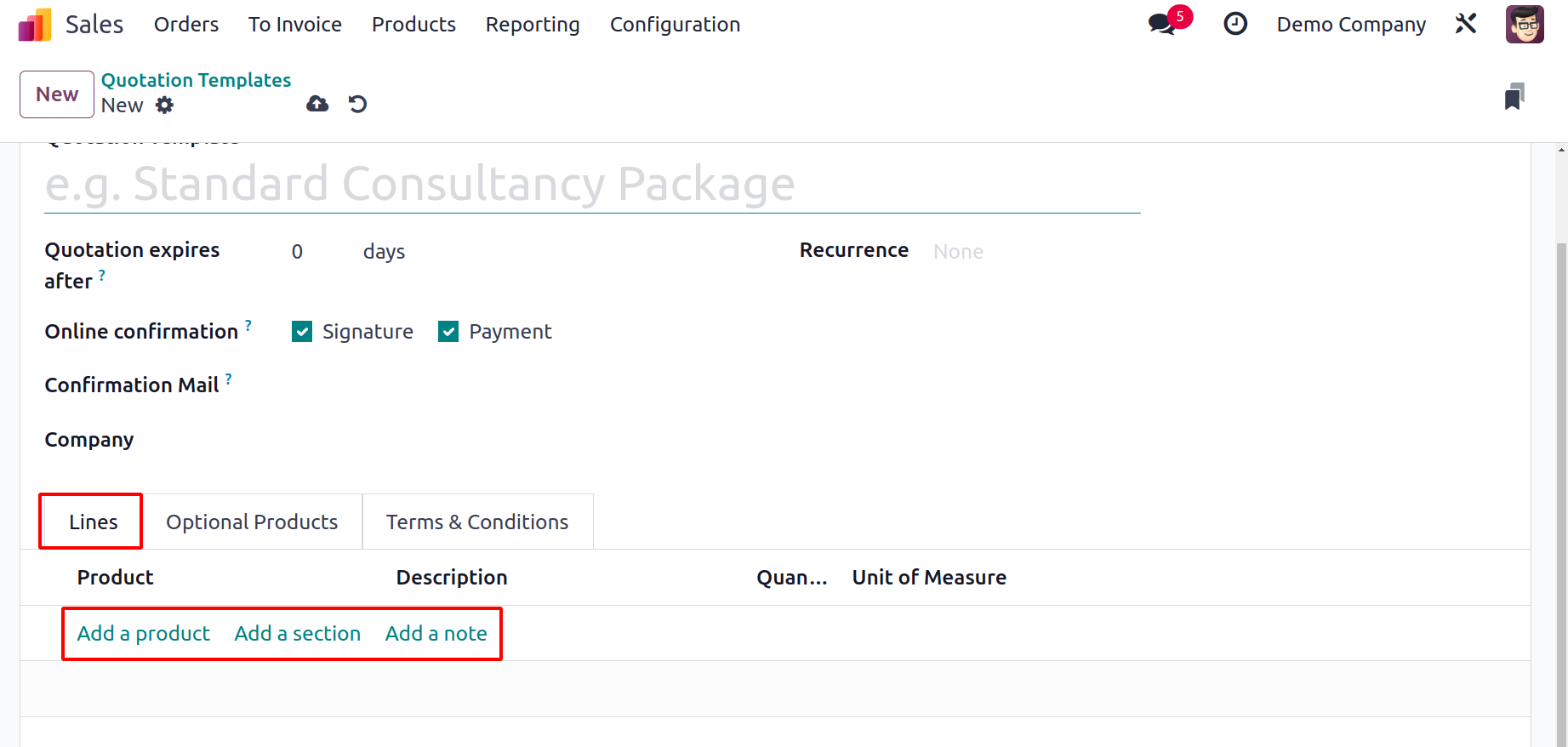The image size is (1568, 747).
Task: Open the messages chat icon with badge
Action: [x=1162, y=24]
